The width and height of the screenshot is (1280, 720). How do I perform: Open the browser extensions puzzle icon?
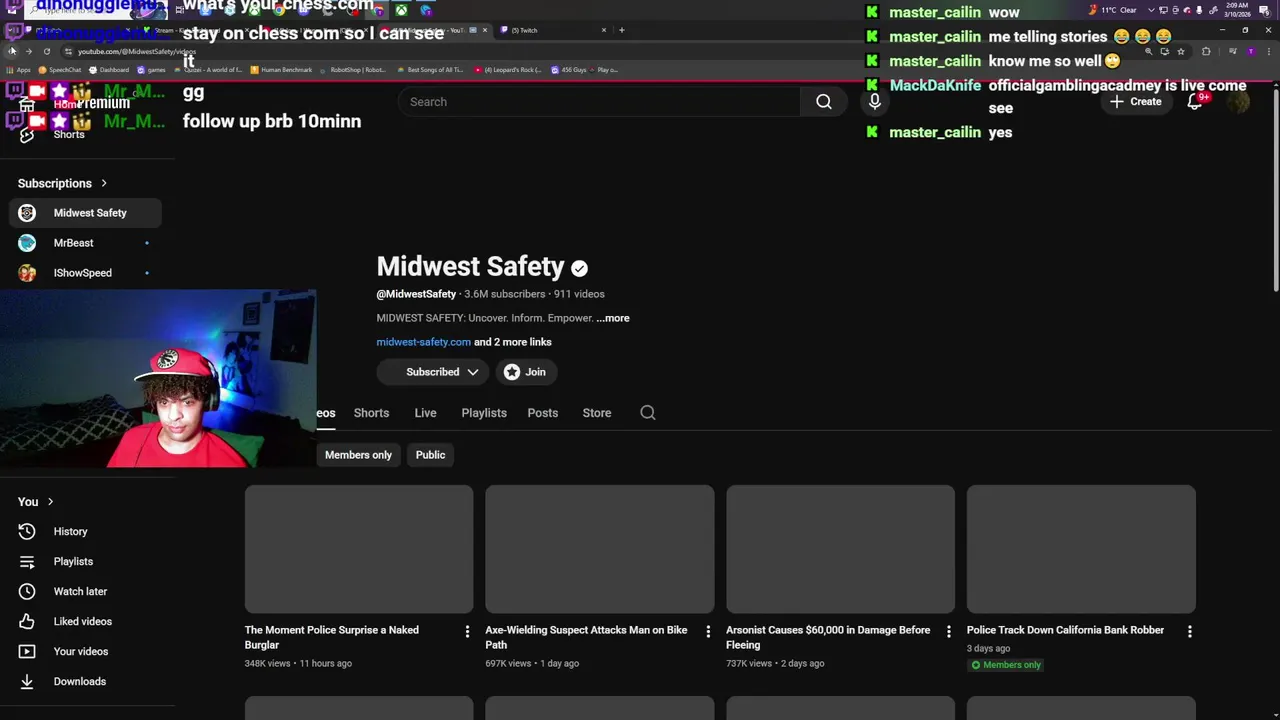click(x=1206, y=51)
